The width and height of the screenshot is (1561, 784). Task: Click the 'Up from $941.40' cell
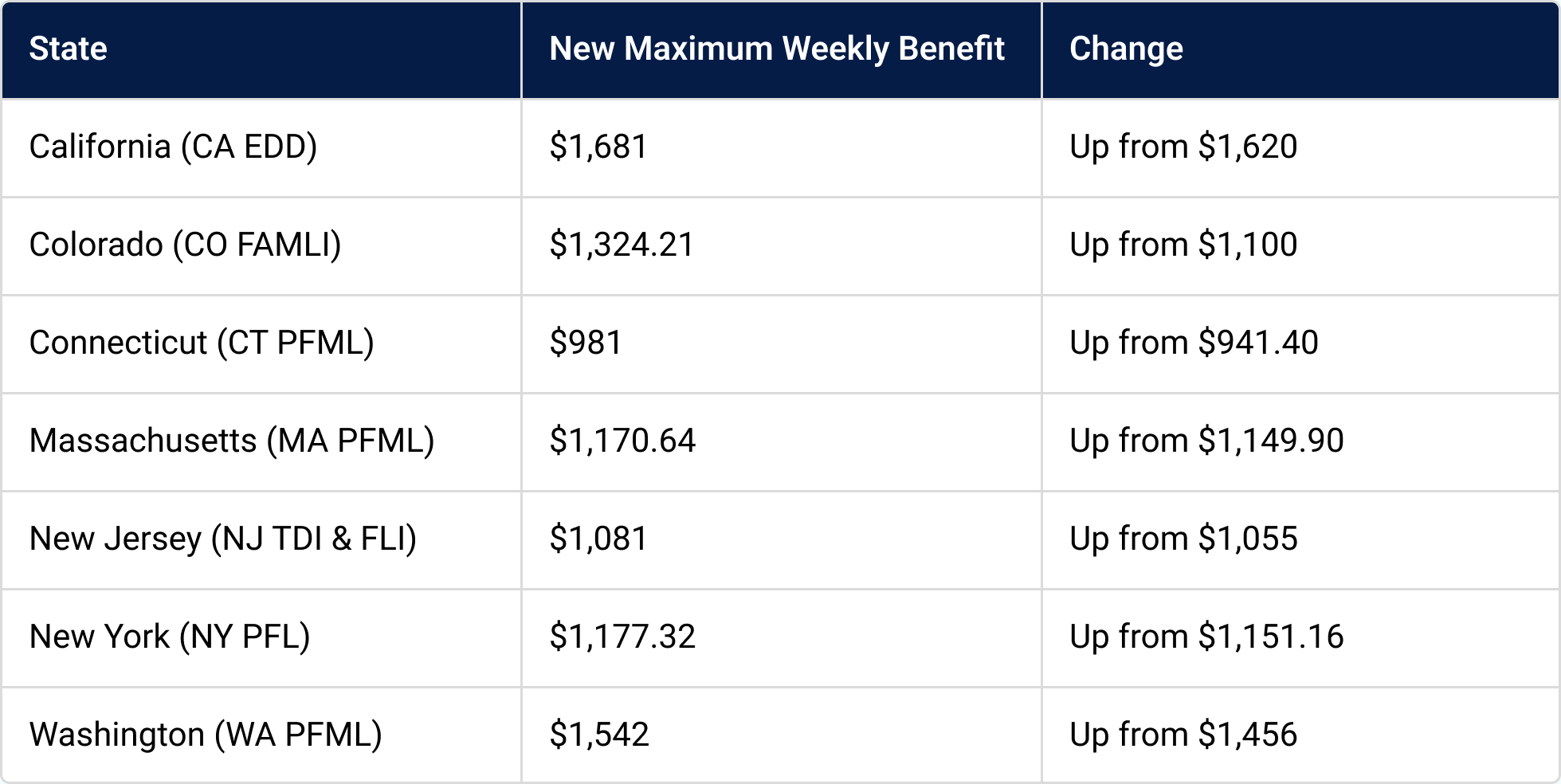pos(1194,343)
